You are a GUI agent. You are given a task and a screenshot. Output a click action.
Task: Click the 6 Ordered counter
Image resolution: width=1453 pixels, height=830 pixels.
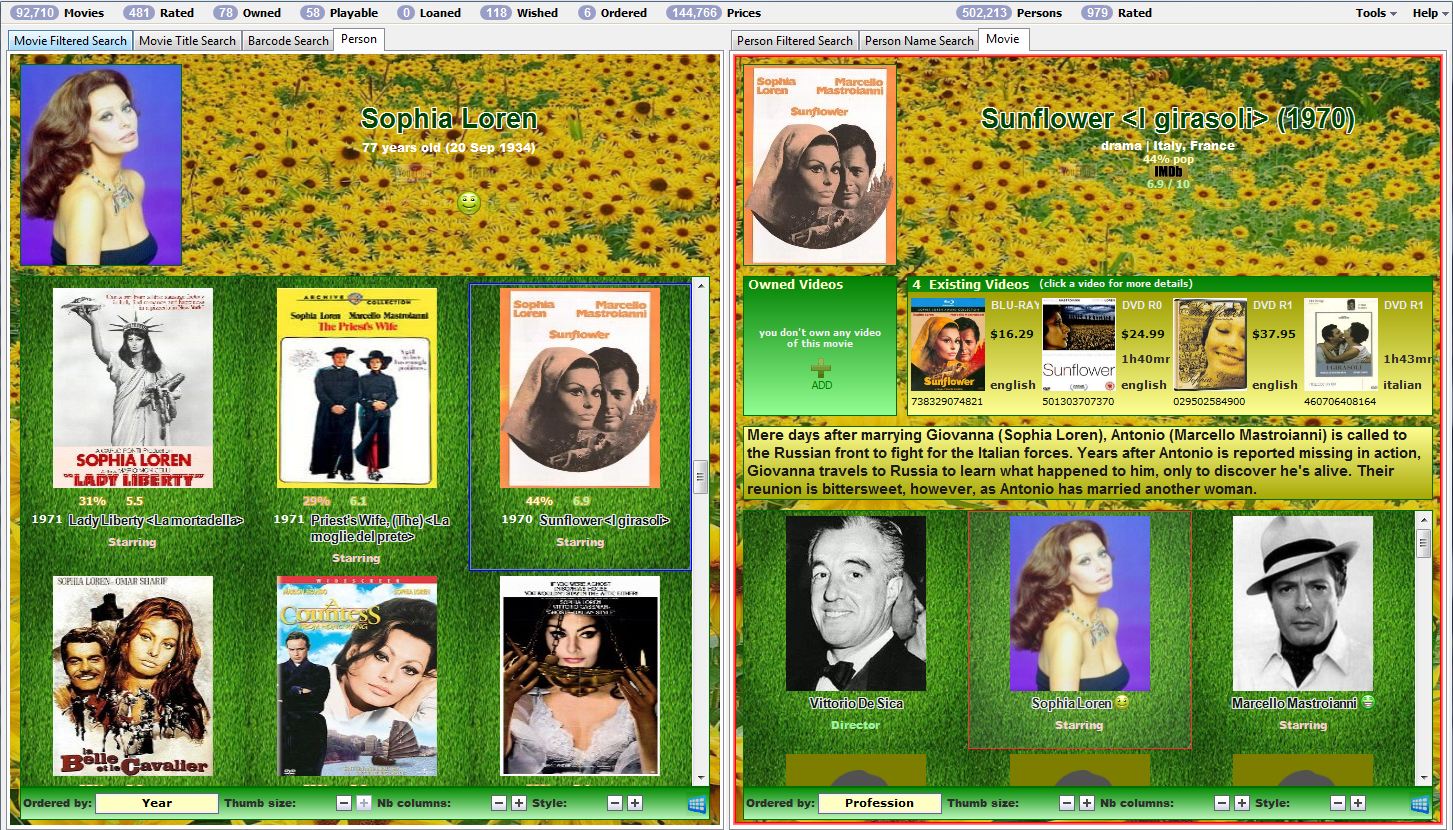[612, 13]
